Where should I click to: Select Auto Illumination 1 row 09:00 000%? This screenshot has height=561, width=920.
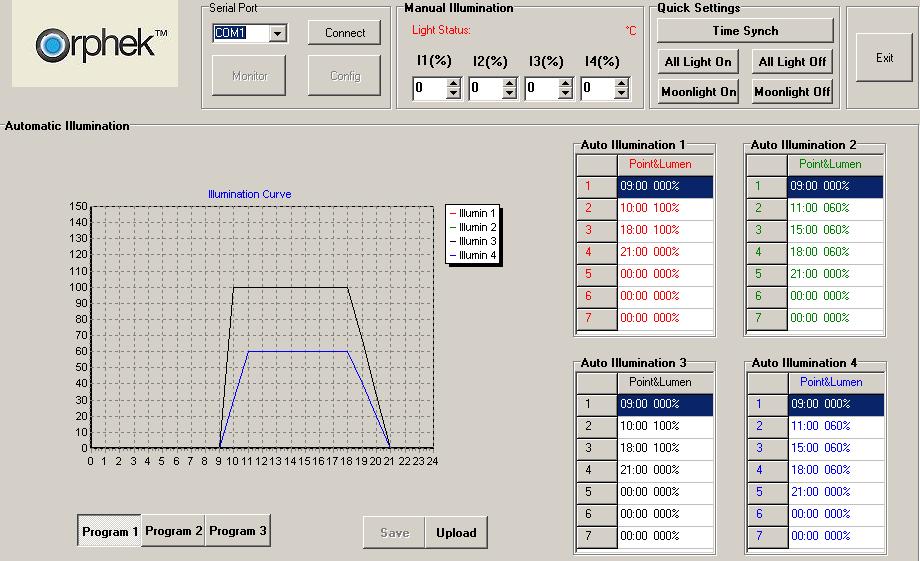[x=665, y=186]
